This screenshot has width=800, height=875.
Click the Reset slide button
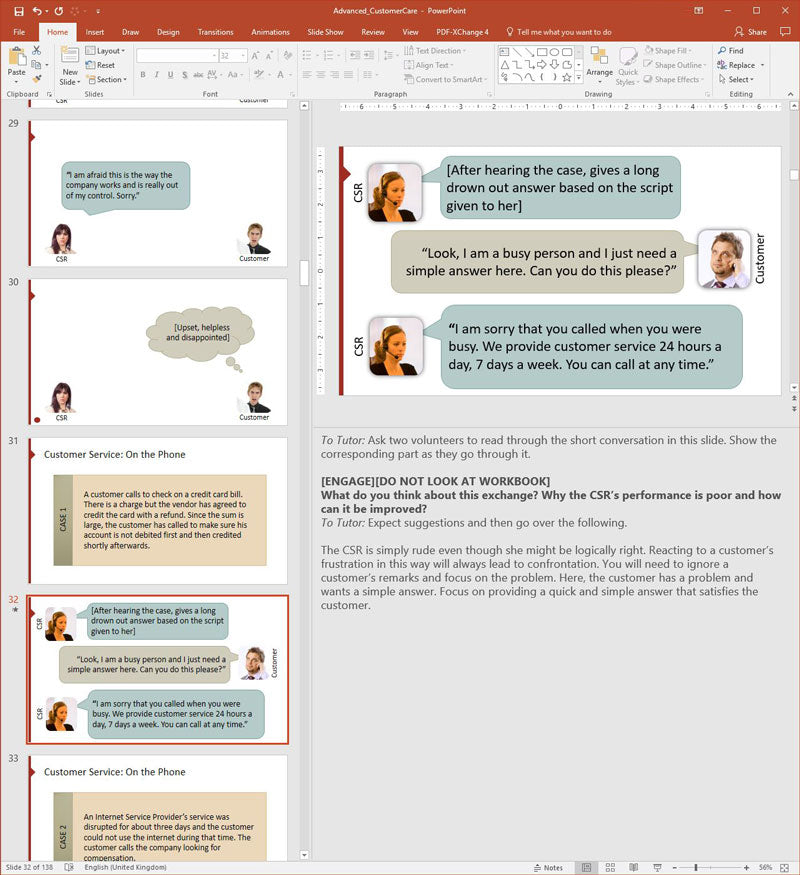[x=100, y=65]
